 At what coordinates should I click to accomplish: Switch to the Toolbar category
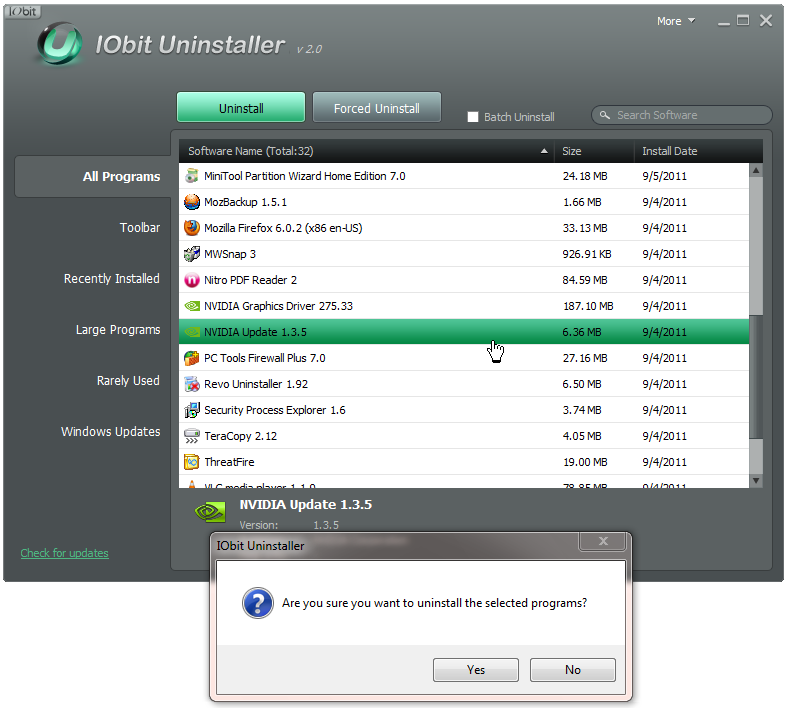coord(140,228)
